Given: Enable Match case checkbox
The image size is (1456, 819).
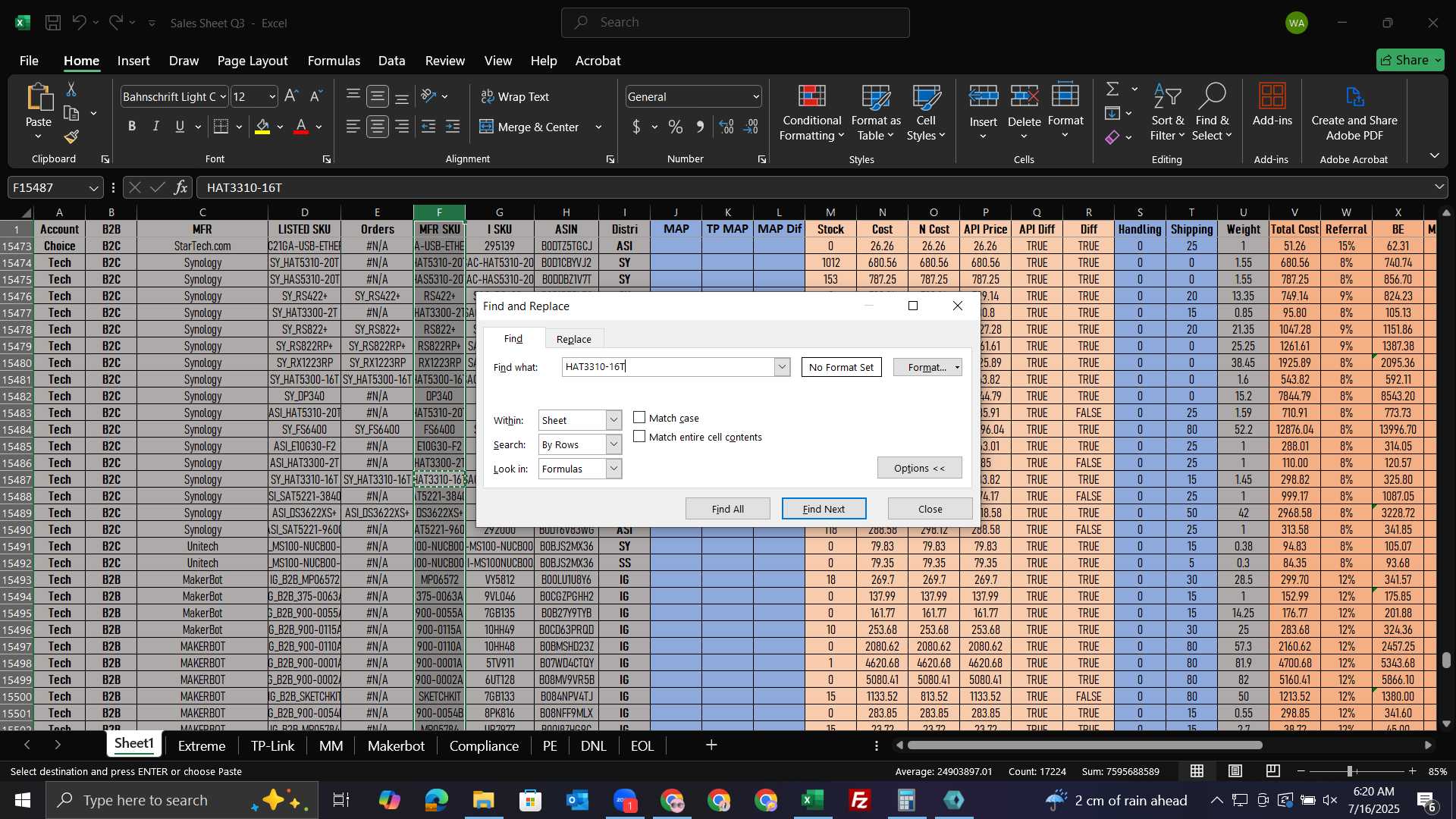Looking at the screenshot, I should coord(639,418).
